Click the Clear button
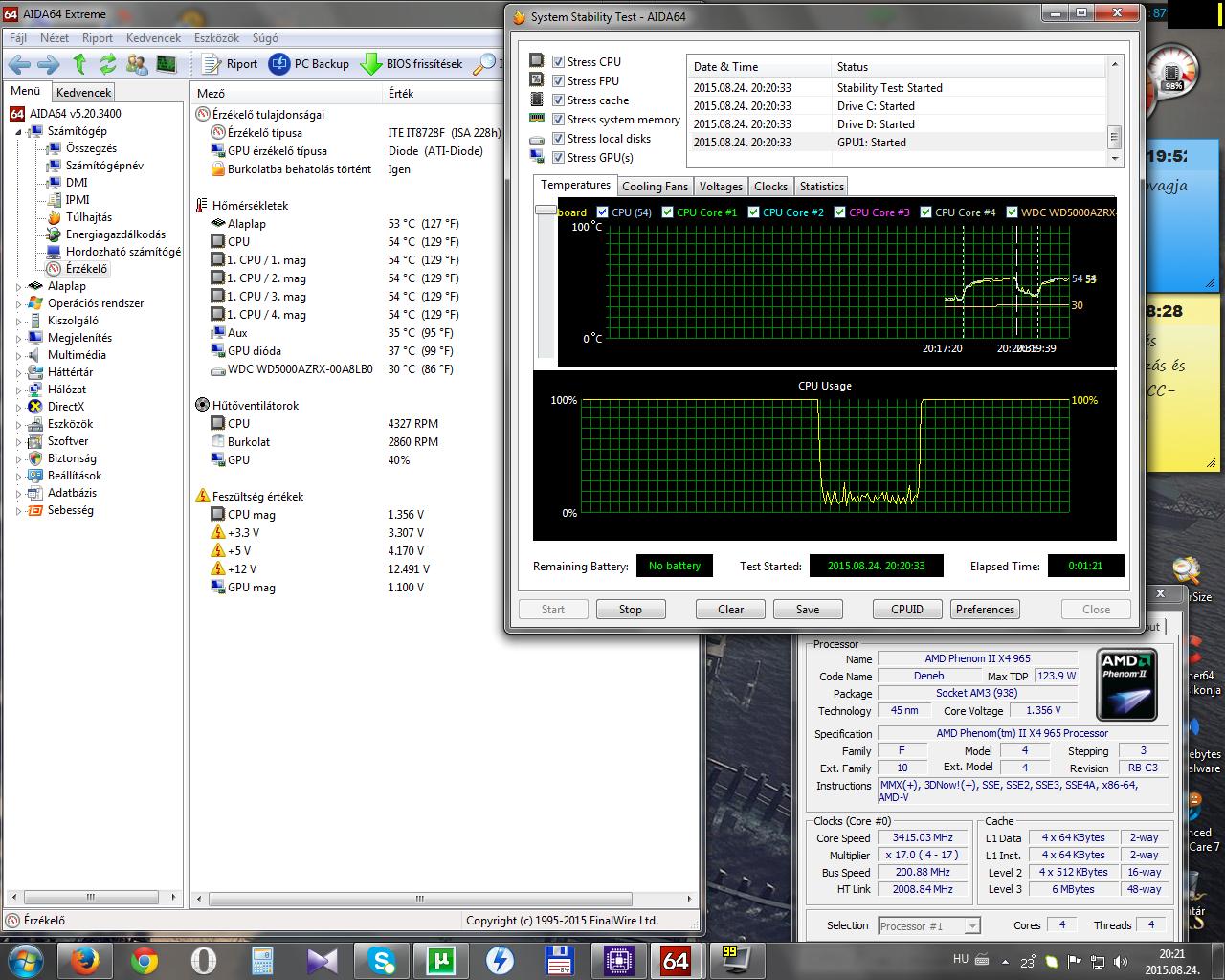 731,610
